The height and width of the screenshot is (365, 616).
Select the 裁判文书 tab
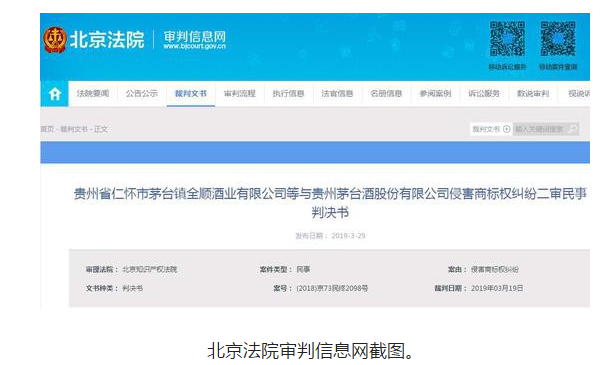[x=191, y=94]
